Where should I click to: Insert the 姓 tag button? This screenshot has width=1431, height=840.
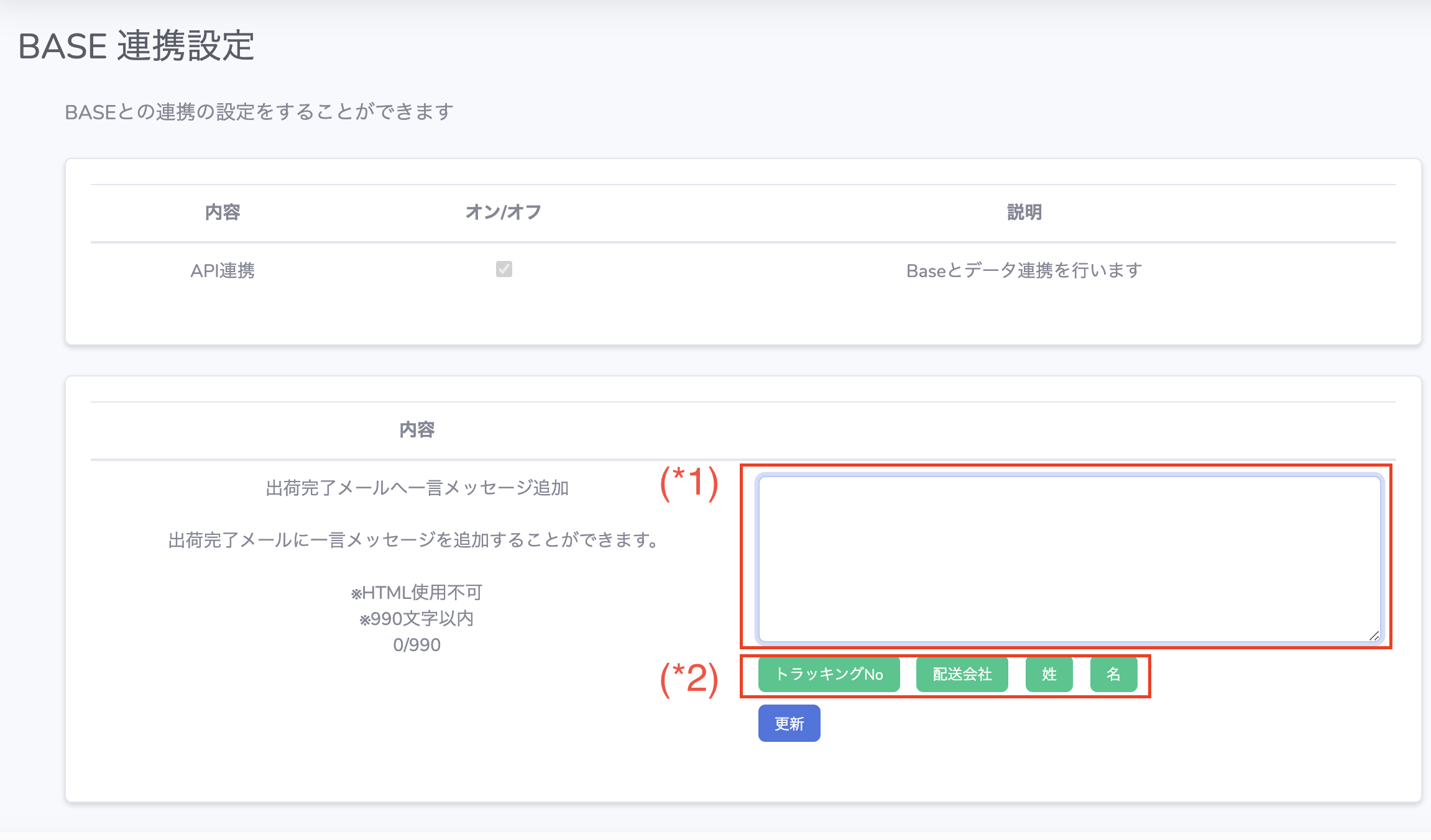point(1049,674)
